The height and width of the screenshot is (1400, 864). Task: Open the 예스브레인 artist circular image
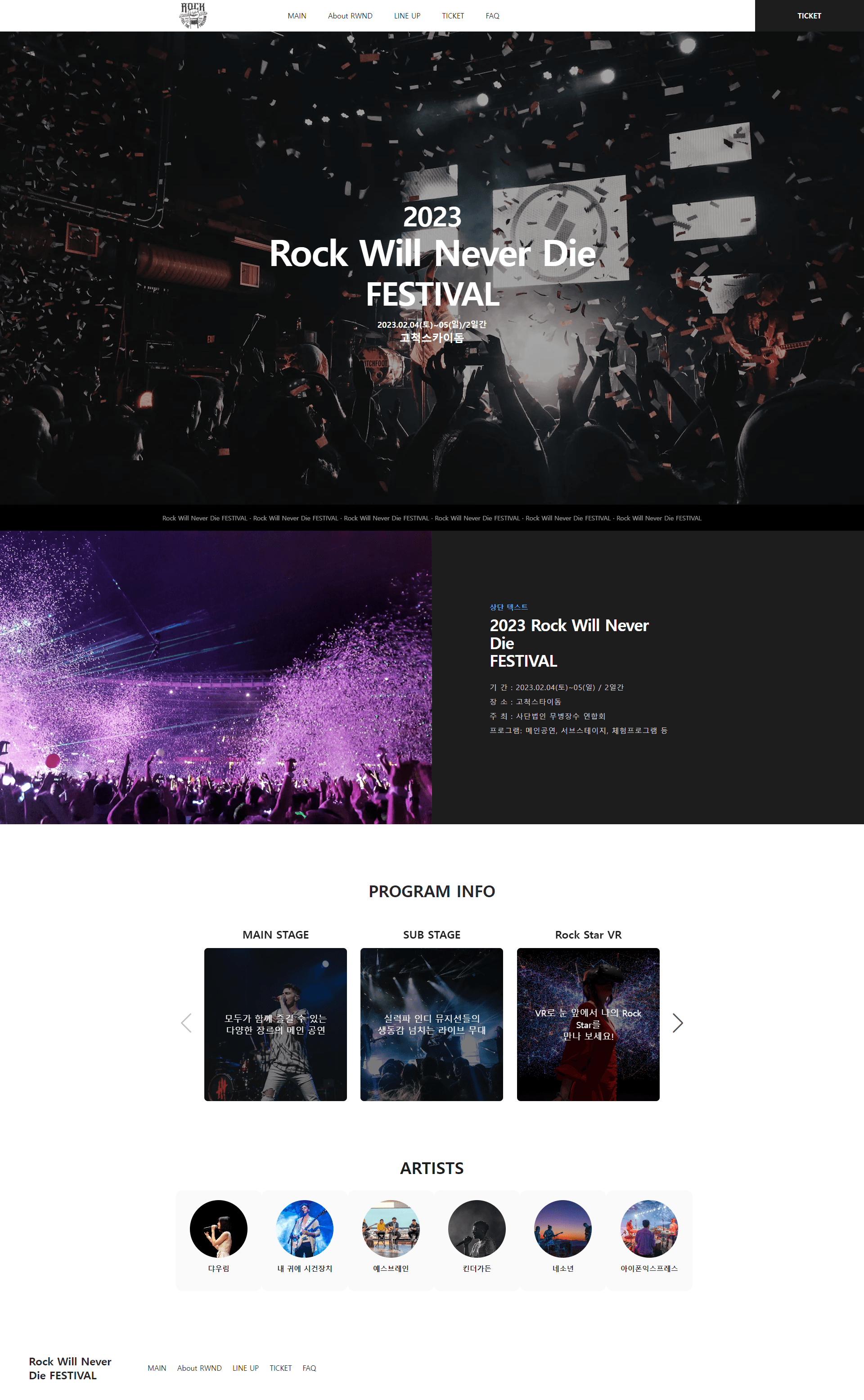click(x=391, y=1229)
